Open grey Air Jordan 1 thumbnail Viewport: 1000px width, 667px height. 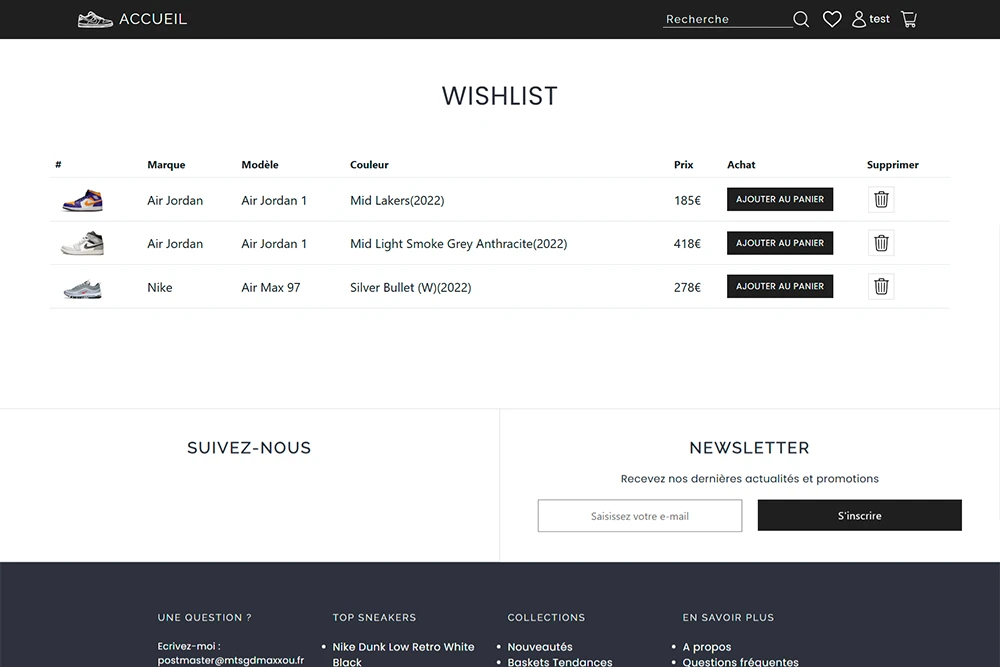(82, 244)
